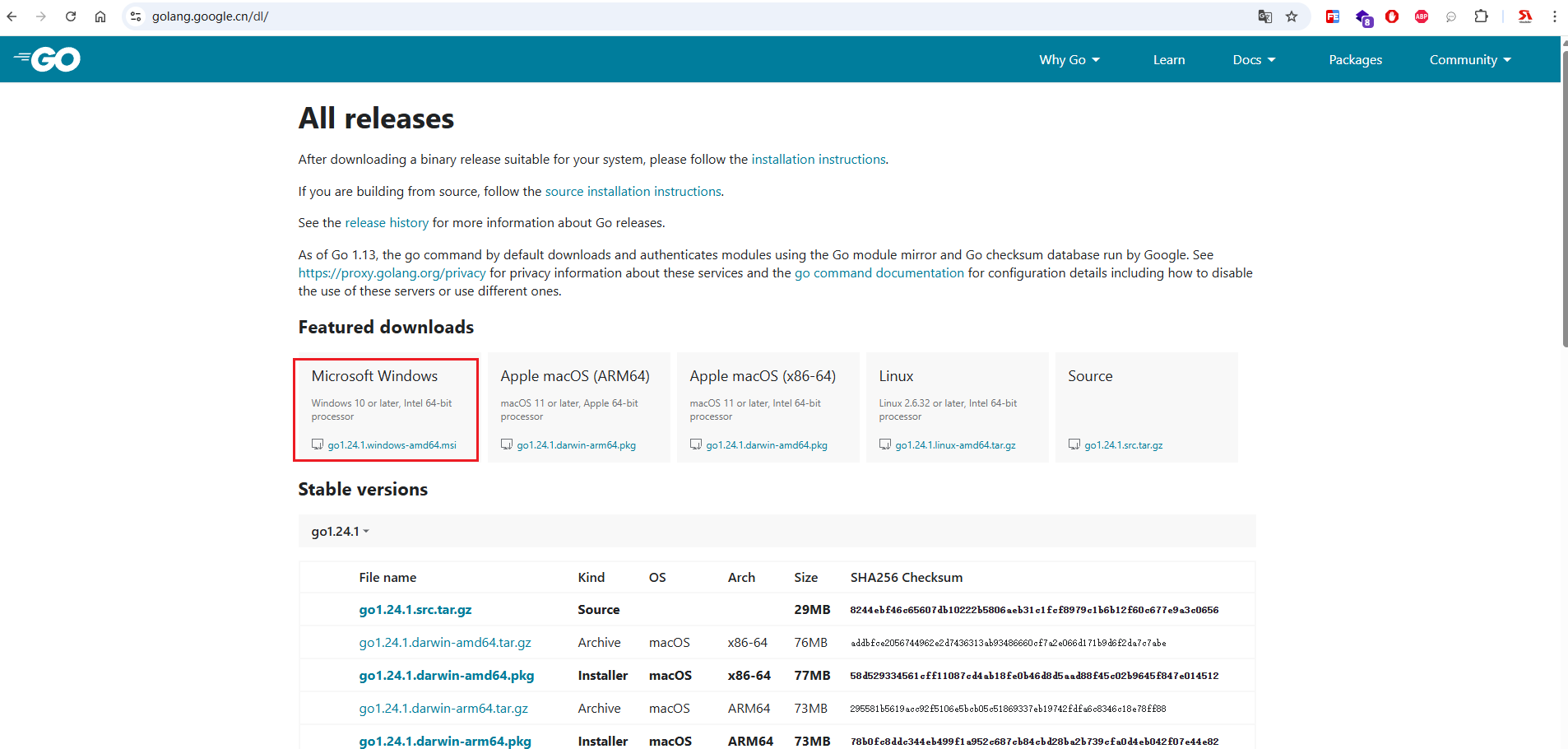Click download icon beside featured darwin-amd64.pkg

click(696, 444)
